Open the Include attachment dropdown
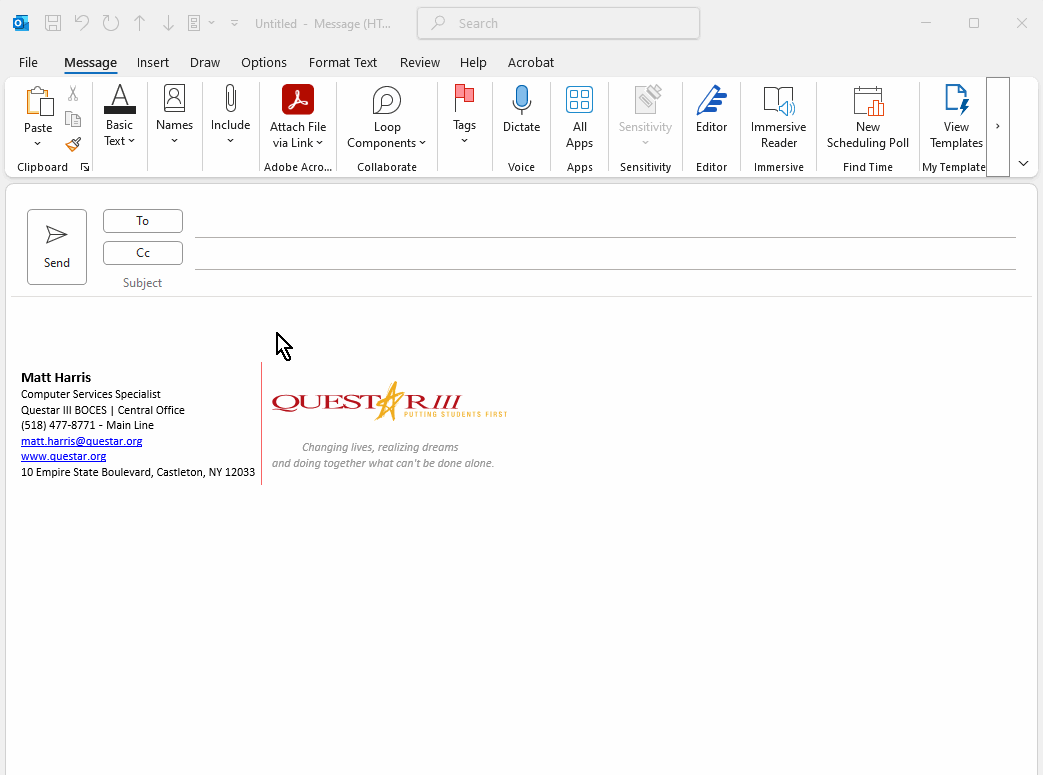The height and width of the screenshot is (775, 1043). click(230, 140)
